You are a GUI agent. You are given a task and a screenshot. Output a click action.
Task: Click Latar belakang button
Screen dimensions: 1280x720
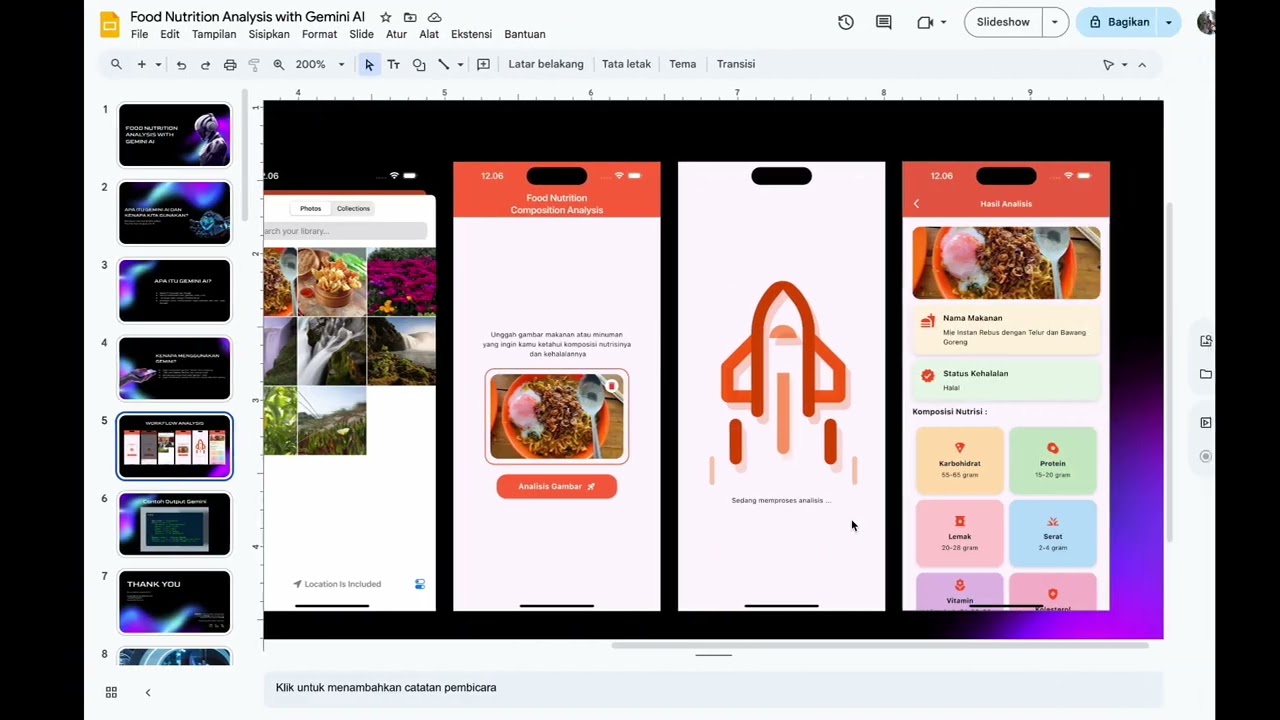pos(546,64)
